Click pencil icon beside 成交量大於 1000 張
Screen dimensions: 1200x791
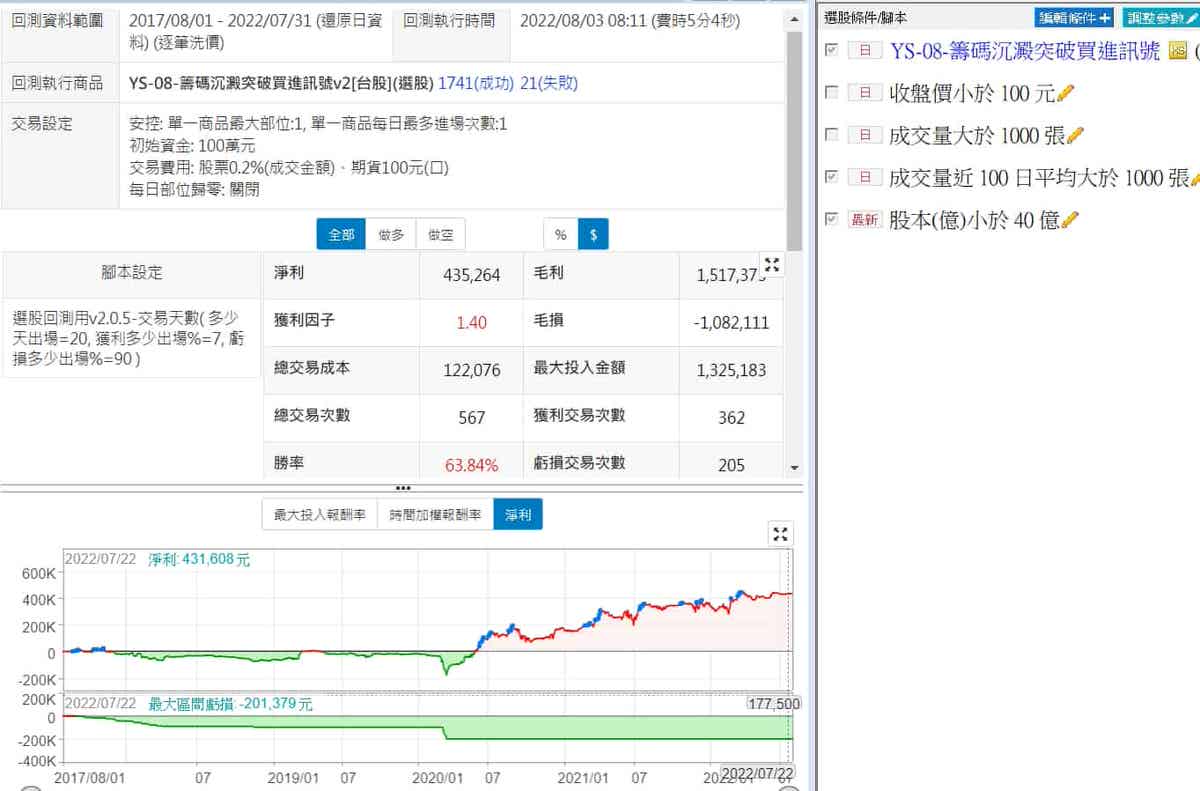click(1075, 135)
